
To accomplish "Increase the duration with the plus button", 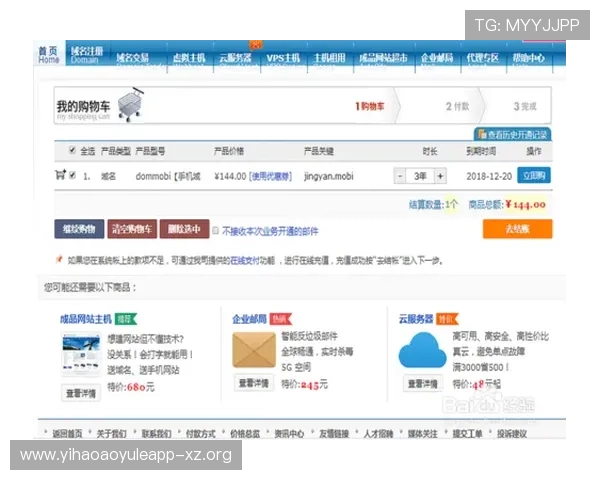I will tap(440, 176).
